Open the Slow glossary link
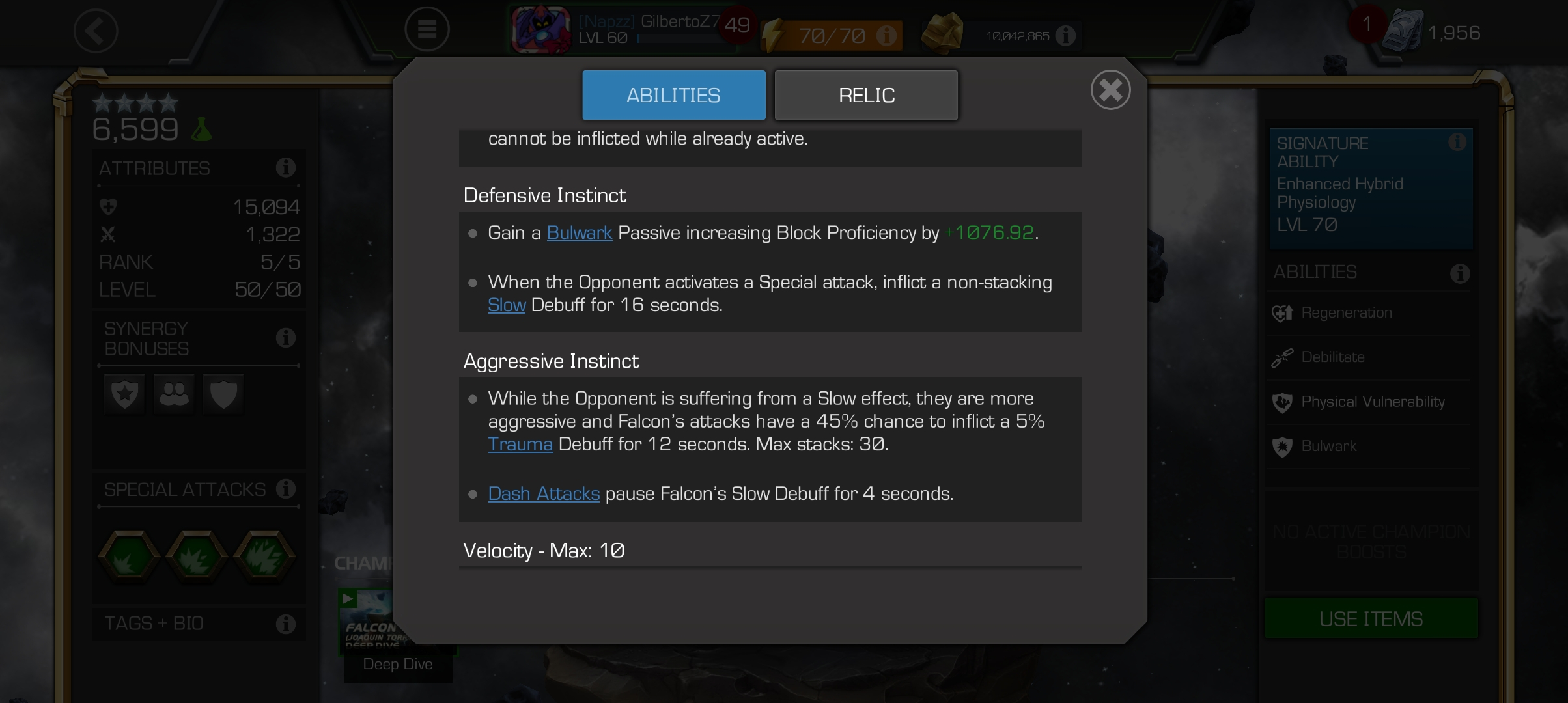This screenshot has width=1568, height=703. 507,305
